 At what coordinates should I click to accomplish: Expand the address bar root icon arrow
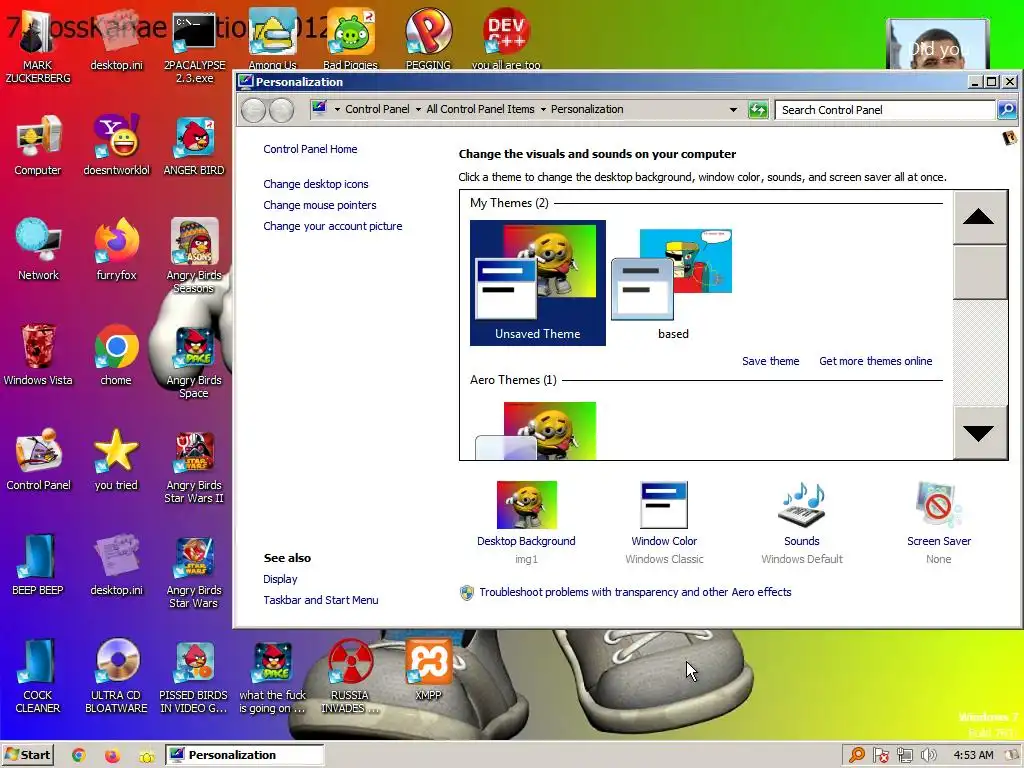(337, 110)
